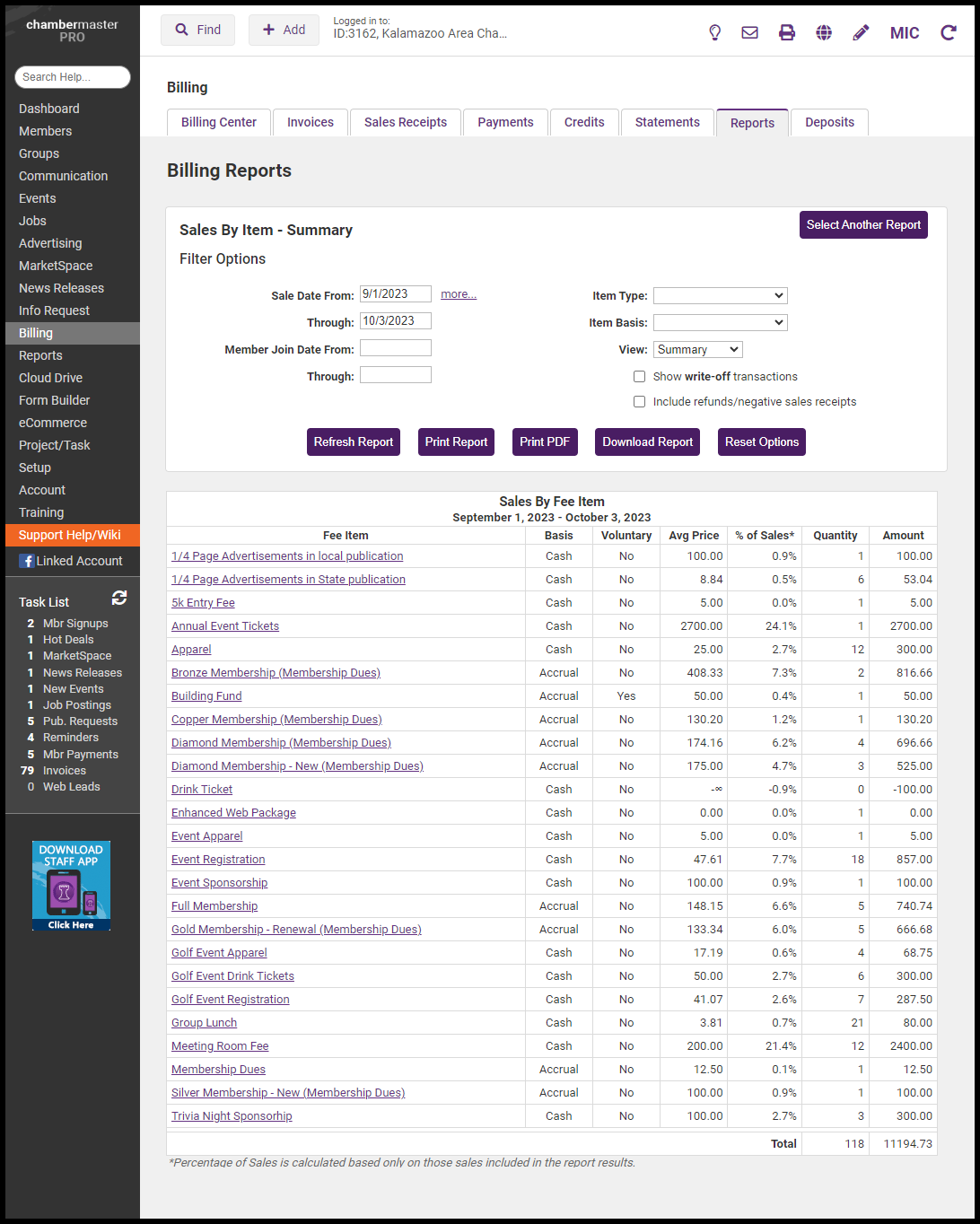Open the Facebook Linked Account

72,561
